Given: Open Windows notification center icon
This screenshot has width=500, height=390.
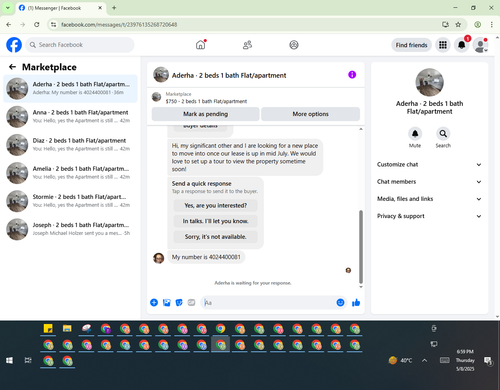Looking at the screenshot, I should (488, 360).
